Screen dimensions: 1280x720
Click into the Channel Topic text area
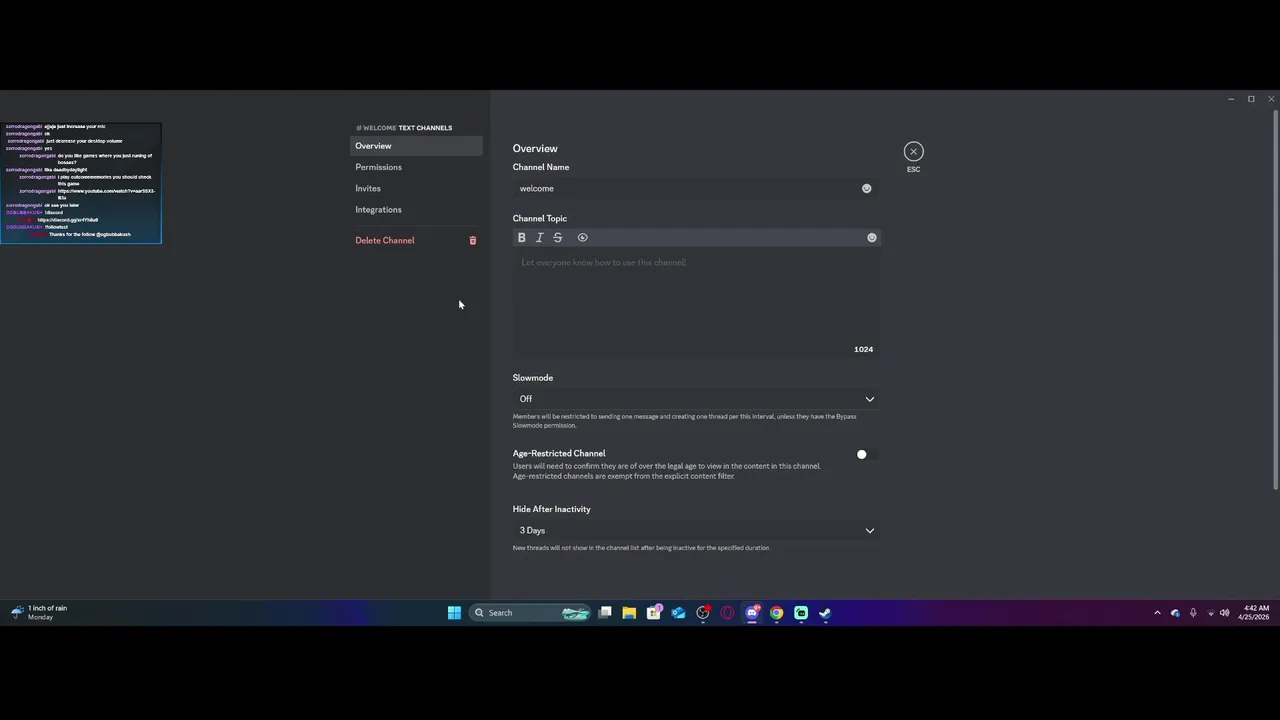696,303
